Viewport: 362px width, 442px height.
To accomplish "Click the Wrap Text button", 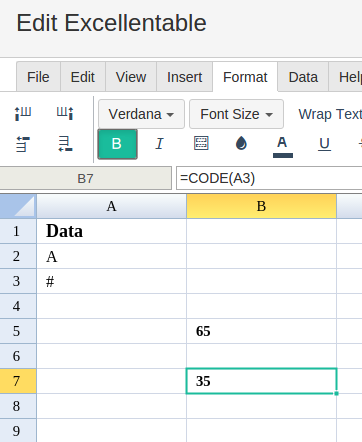I will (x=330, y=114).
